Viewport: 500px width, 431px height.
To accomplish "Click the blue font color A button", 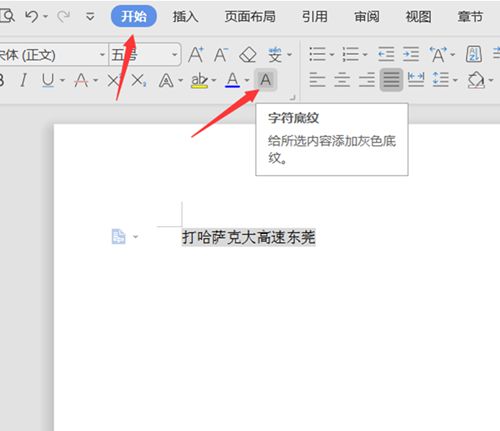I will coord(232,80).
